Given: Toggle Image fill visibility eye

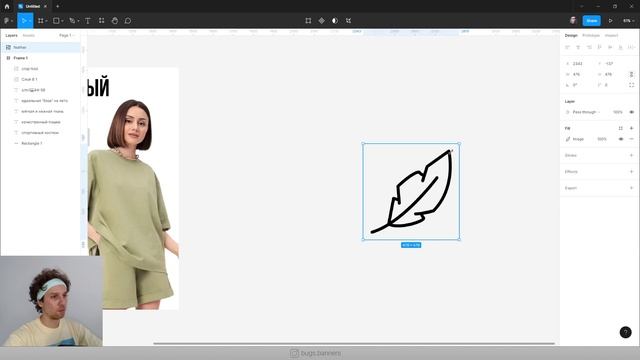Looking at the screenshot, I should click(621, 139).
